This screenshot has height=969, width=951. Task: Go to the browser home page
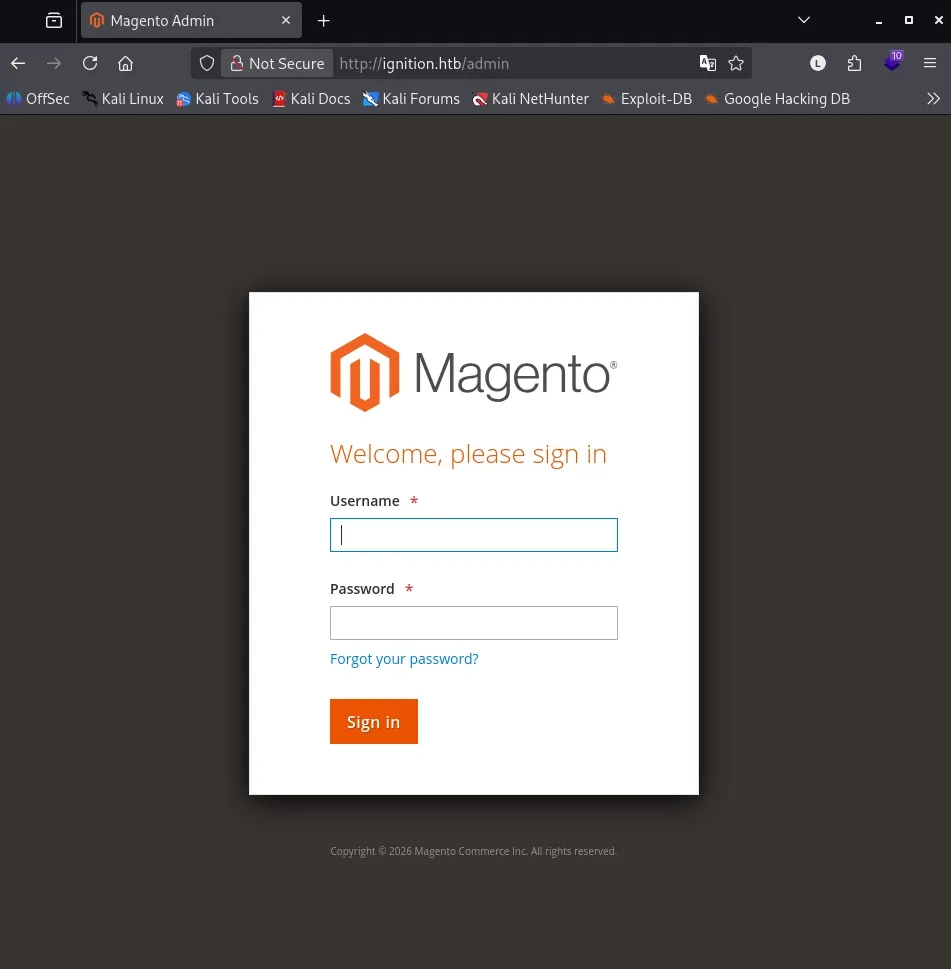tap(125, 63)
